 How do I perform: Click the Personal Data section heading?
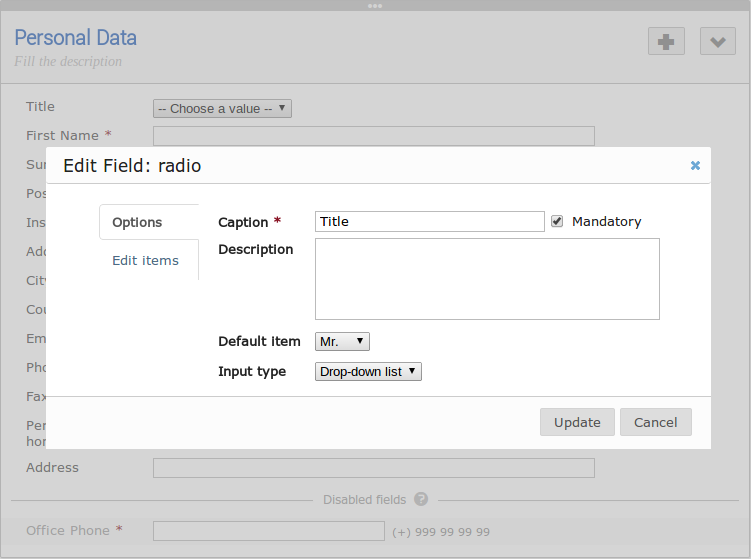point(76,38)
